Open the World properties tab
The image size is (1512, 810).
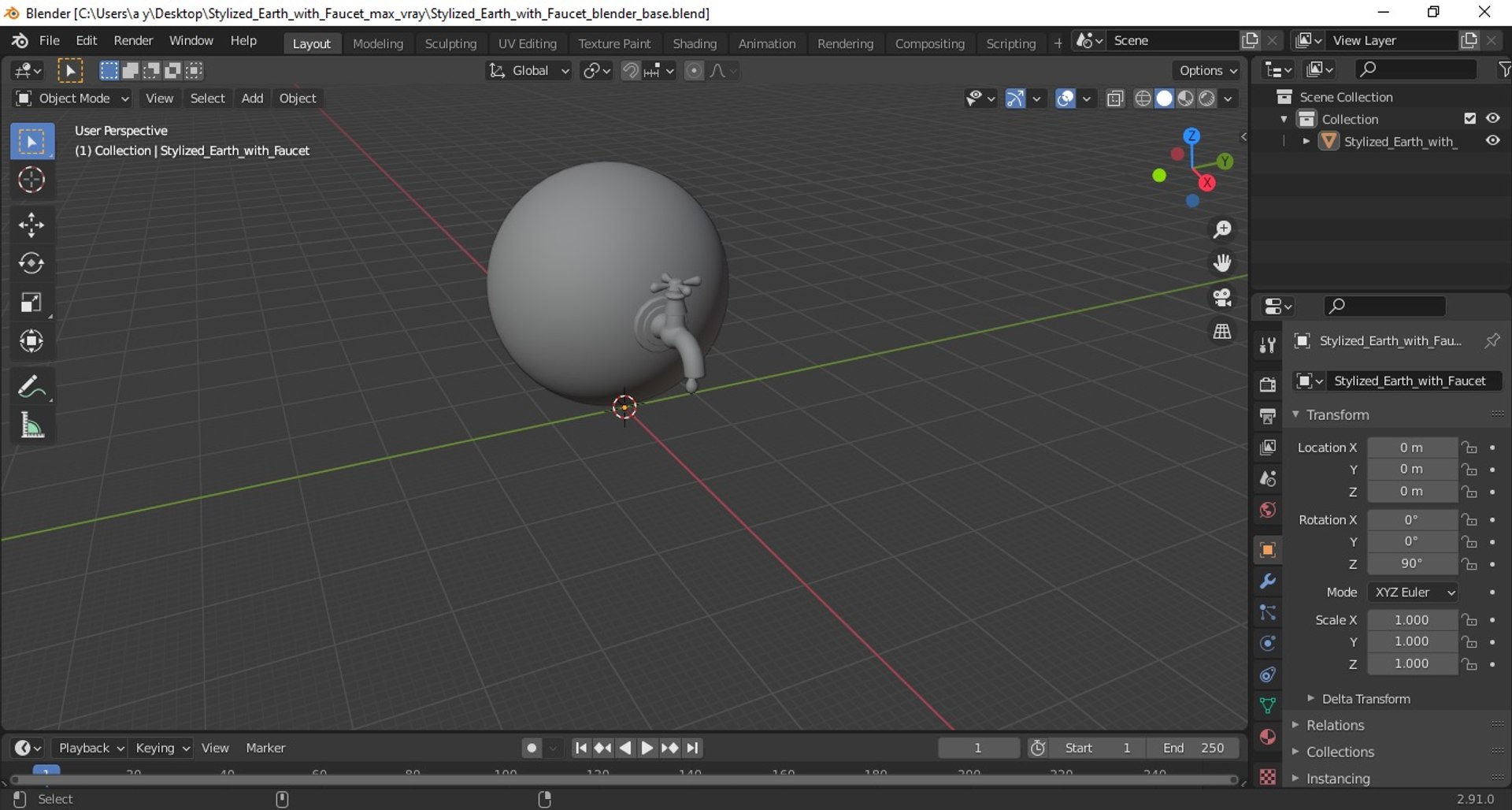point(1267,511)
